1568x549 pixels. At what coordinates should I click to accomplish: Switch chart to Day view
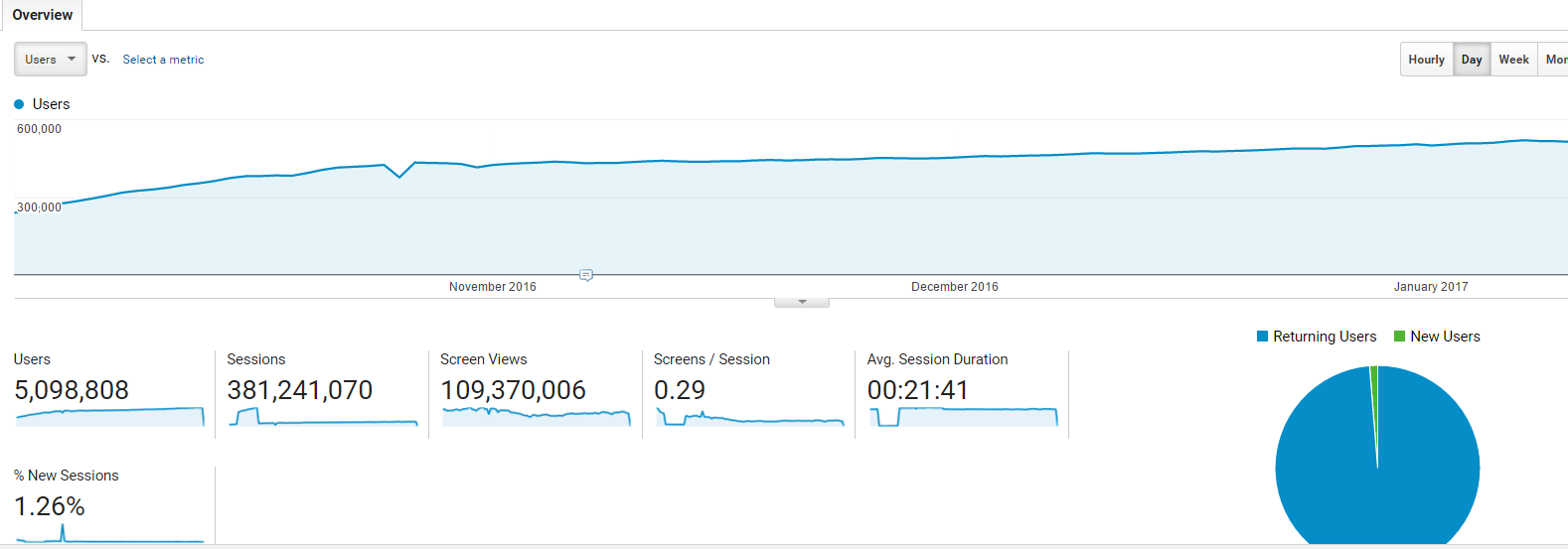point(1472,60)
